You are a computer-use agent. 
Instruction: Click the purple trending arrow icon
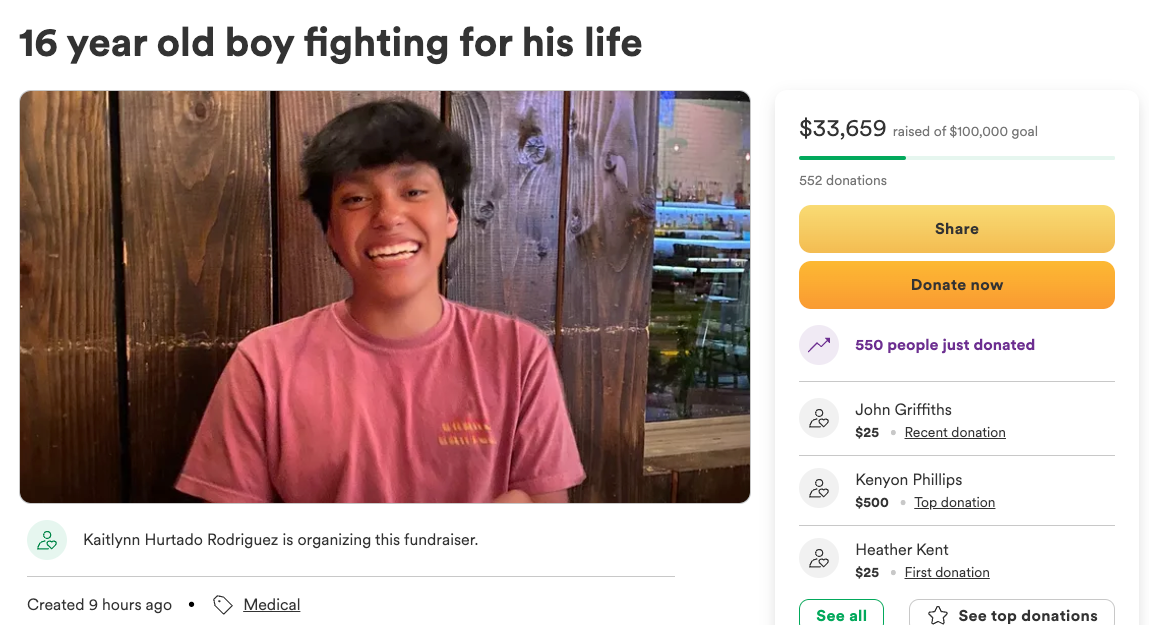tap(819, 345)
